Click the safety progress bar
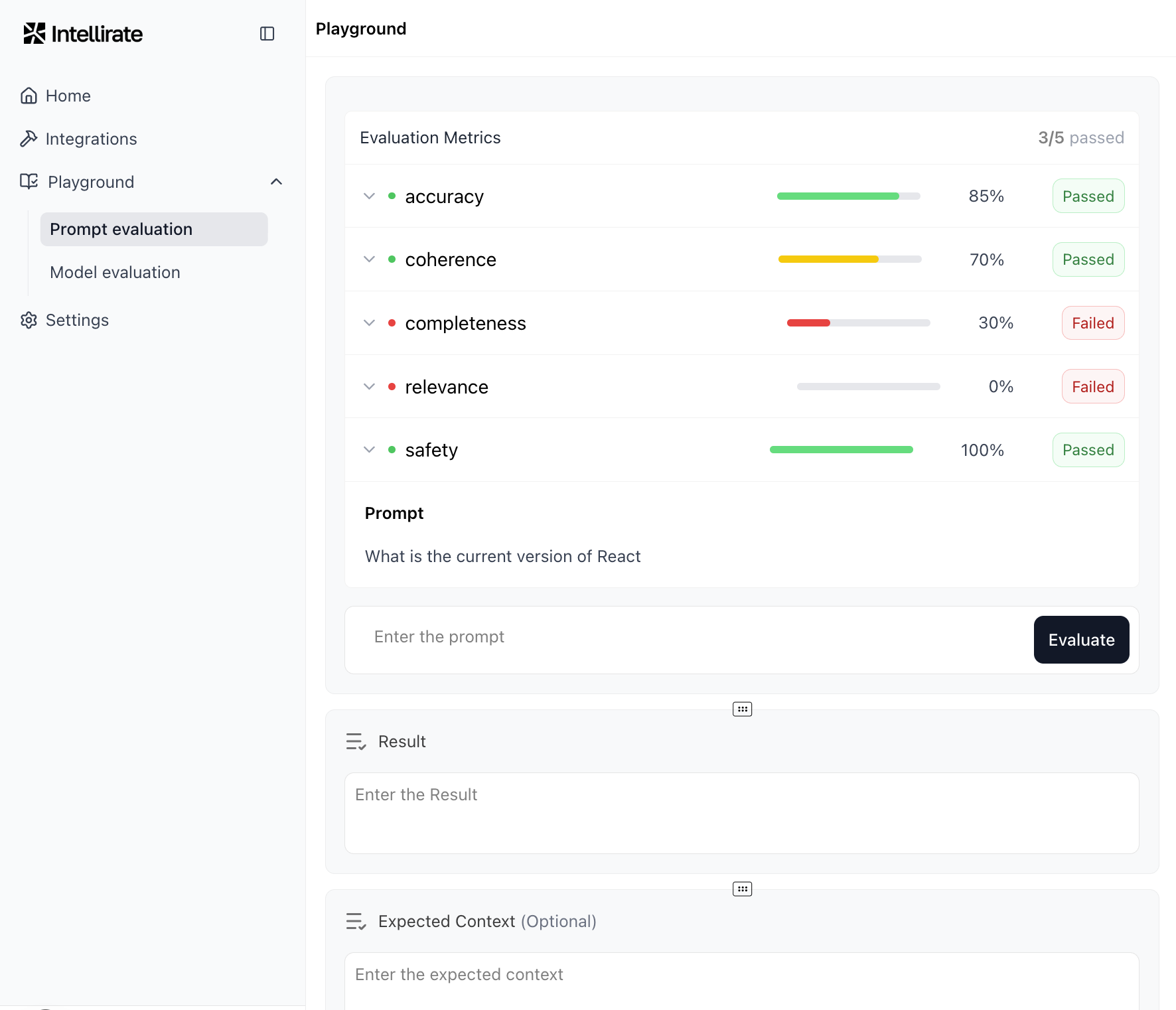 click(x=841, y=449)
